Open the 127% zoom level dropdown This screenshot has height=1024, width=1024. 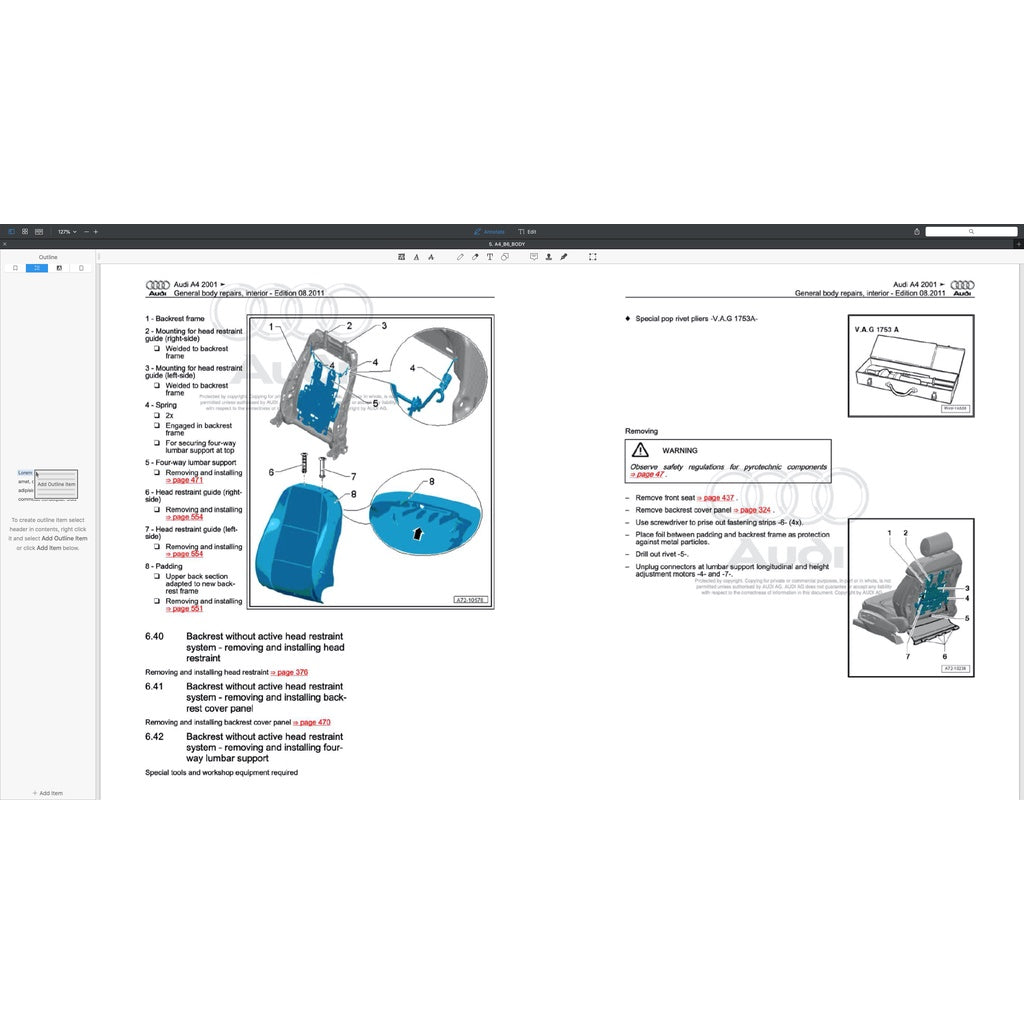[x=66, y=231]
